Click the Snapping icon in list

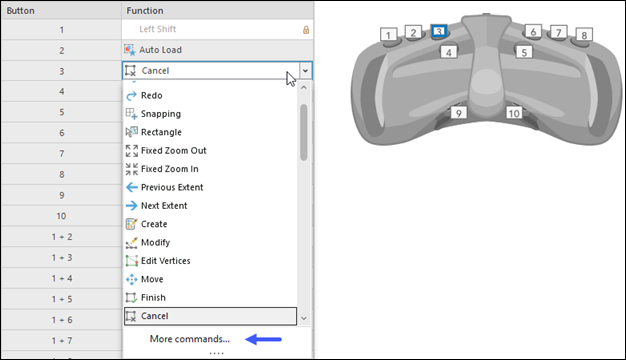tap(131, 114)
